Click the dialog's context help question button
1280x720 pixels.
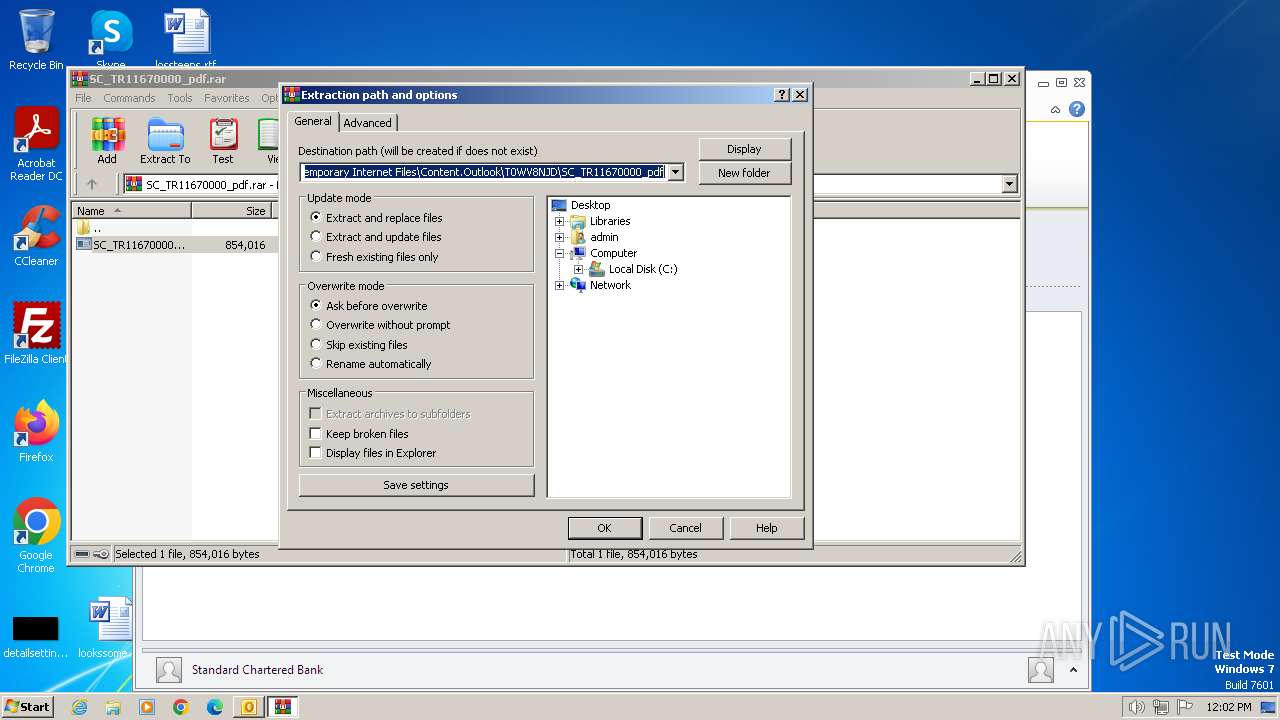click(782, 95)
